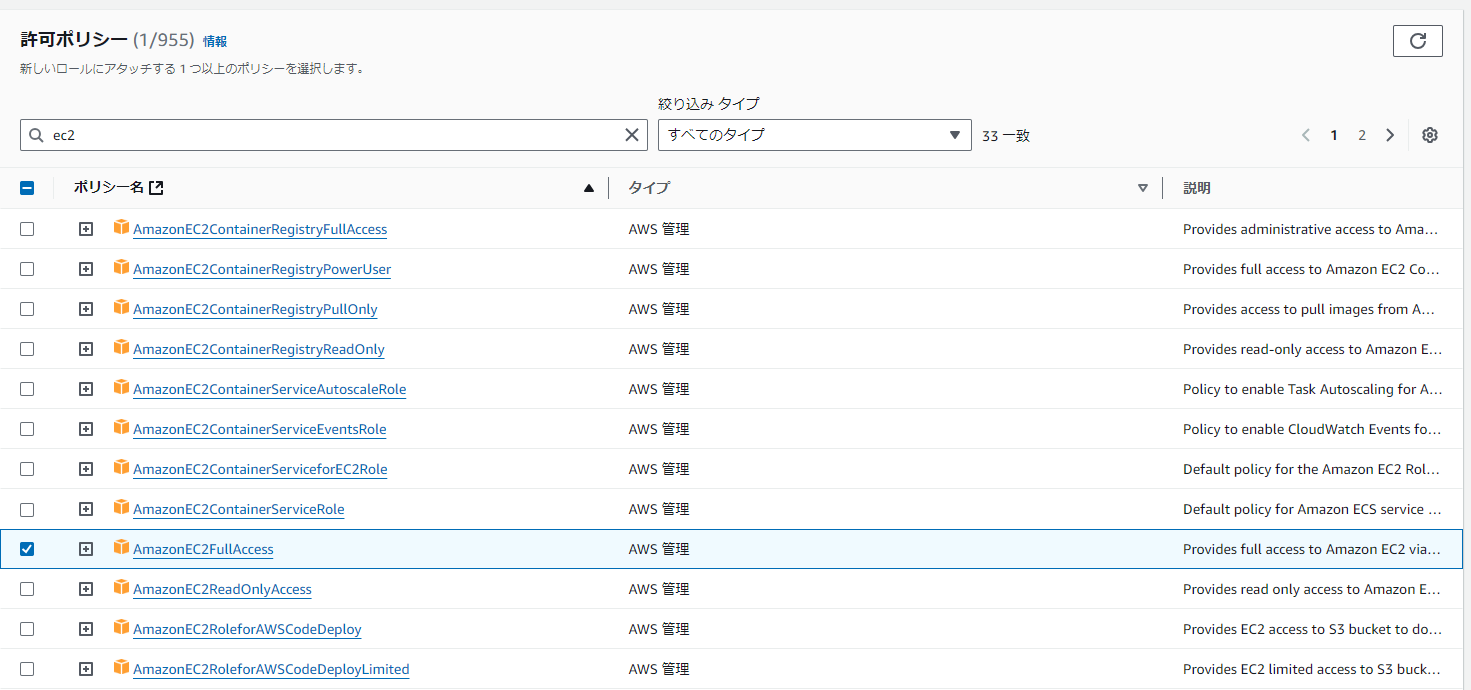Click description 'Provides full access to Amazon EC2 via...'

pos(1312,549)
